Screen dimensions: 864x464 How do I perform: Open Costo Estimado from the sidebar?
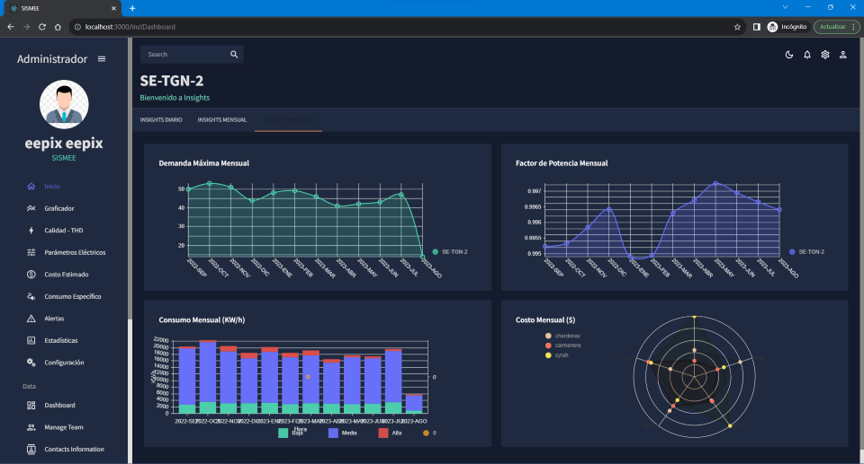[66, 274]
